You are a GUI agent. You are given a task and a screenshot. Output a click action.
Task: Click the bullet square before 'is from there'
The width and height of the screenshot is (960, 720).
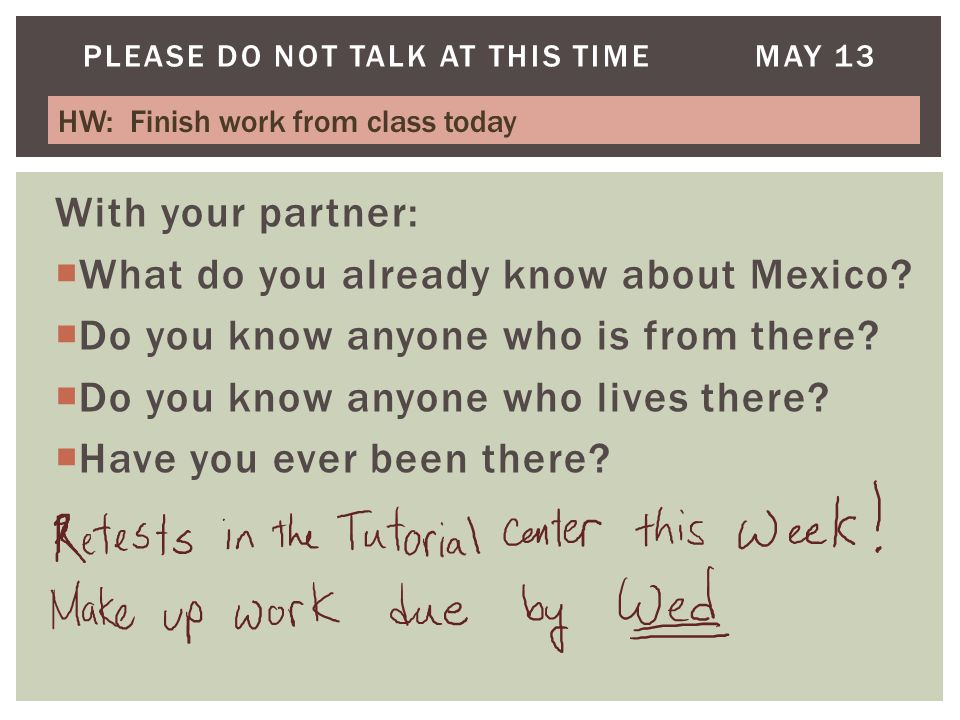66,334
